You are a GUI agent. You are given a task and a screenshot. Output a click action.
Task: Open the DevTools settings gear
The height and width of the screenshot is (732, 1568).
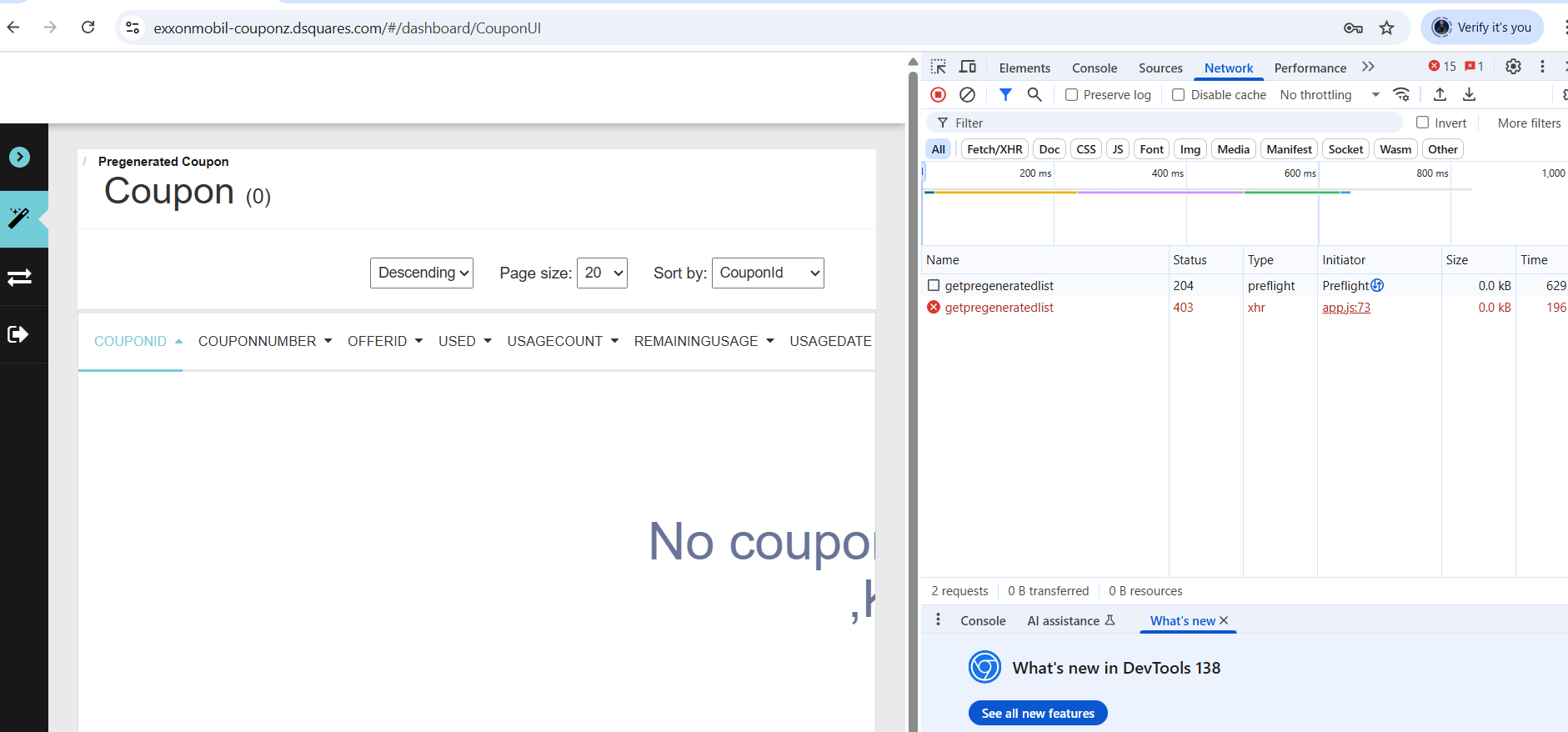click(x=1513, y=67)
